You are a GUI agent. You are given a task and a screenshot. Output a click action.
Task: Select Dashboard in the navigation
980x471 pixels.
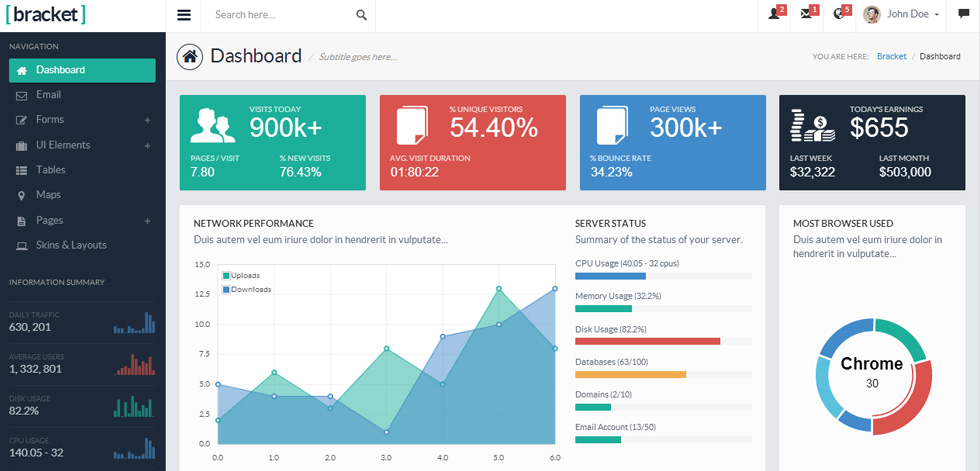click(x=82, y=70)
